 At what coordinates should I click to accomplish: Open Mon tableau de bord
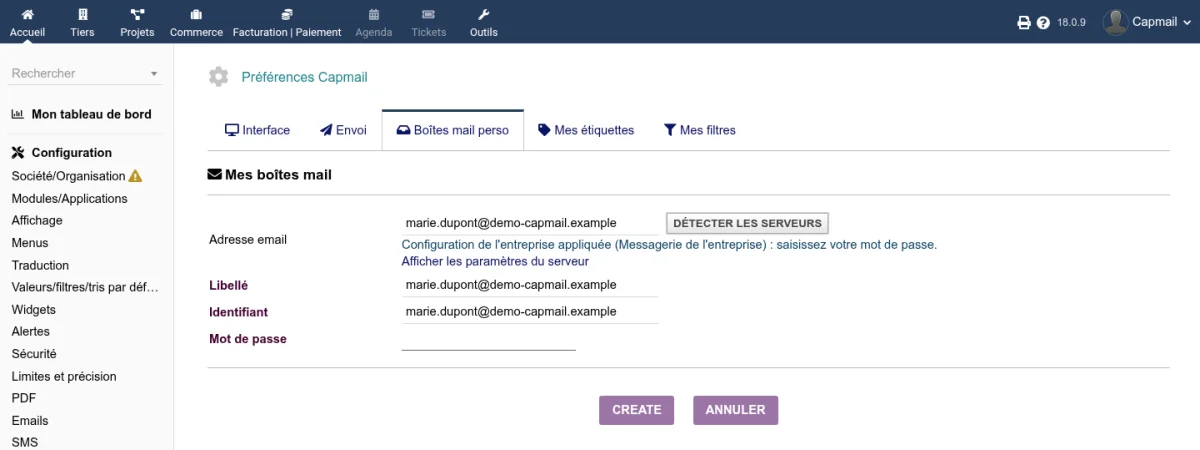pos(92,114)
